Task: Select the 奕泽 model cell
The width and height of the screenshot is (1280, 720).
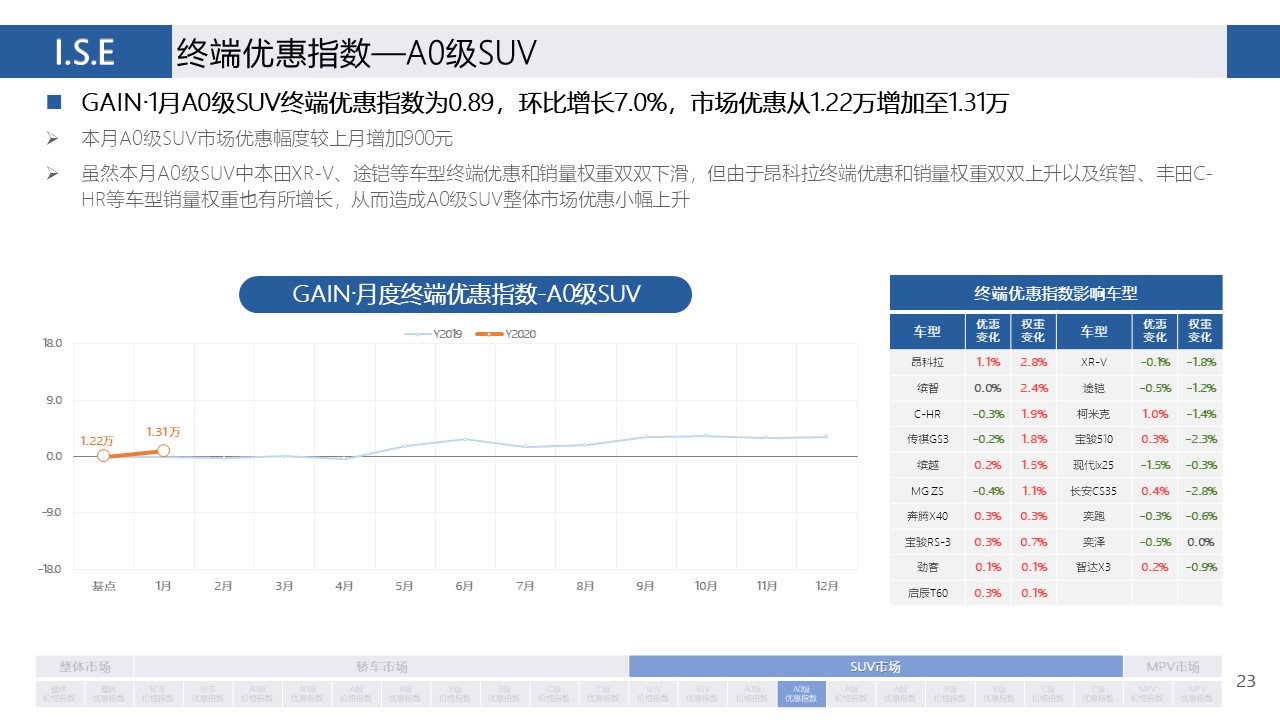Action: point(1094,542)
